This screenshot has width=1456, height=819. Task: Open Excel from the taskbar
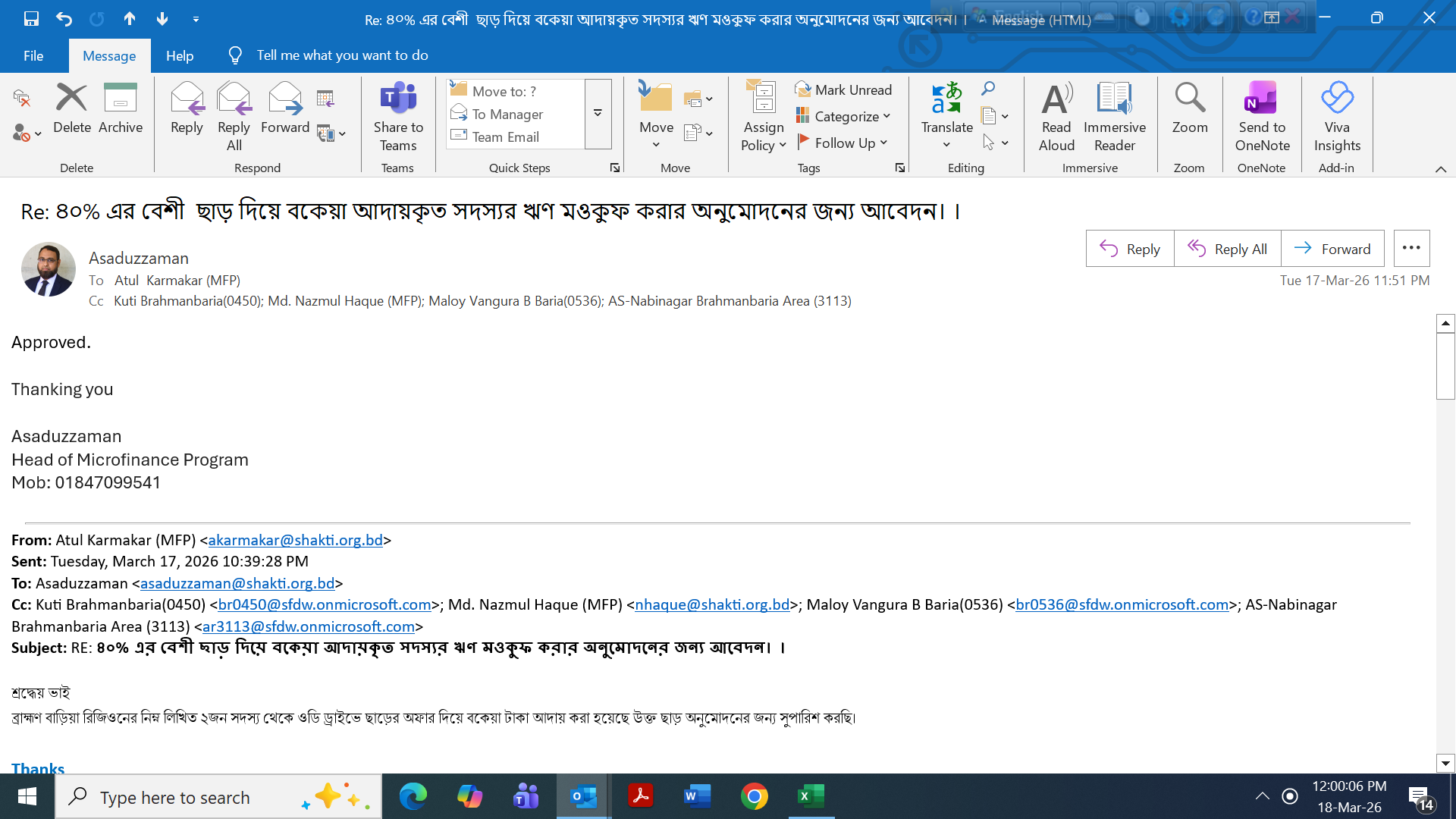(811, 796)
